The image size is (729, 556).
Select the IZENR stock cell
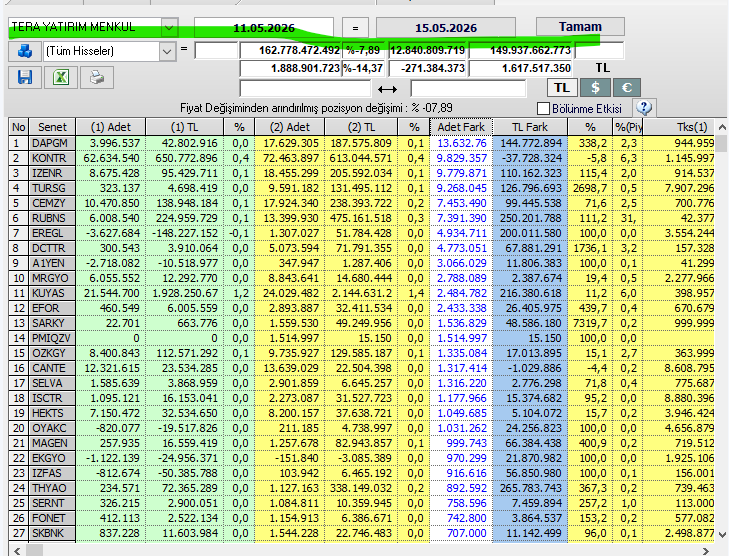[52, 173]
